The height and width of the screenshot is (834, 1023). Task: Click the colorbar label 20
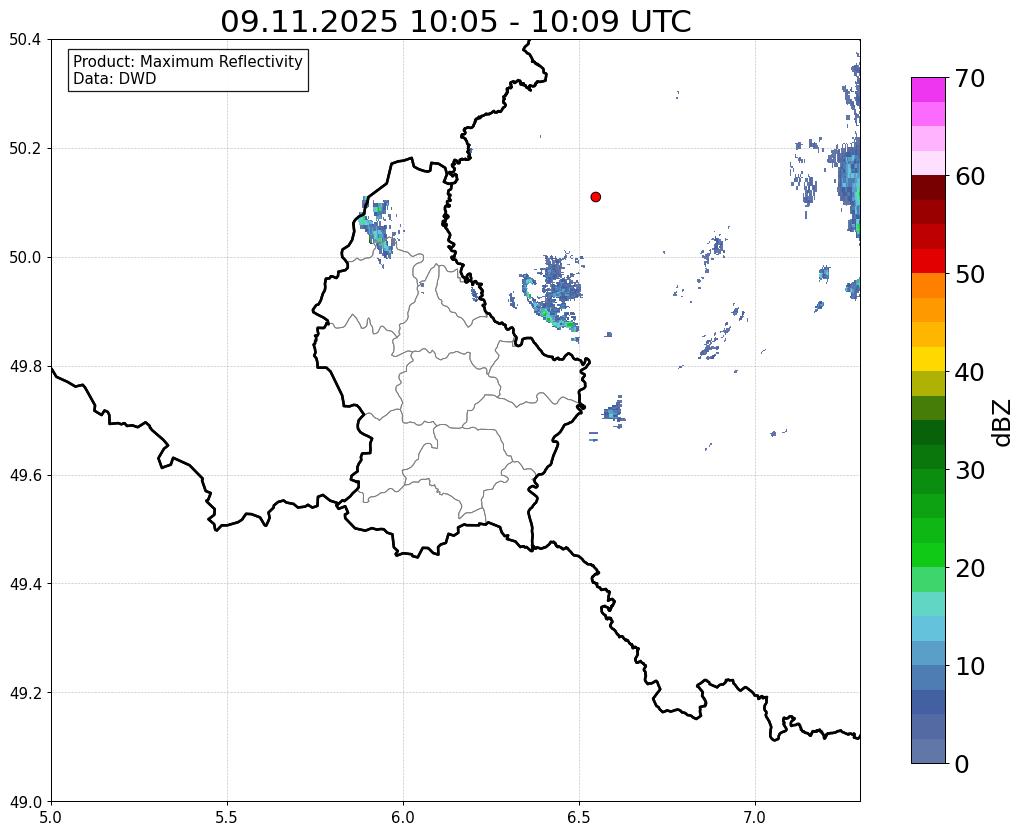pos(970,568)
